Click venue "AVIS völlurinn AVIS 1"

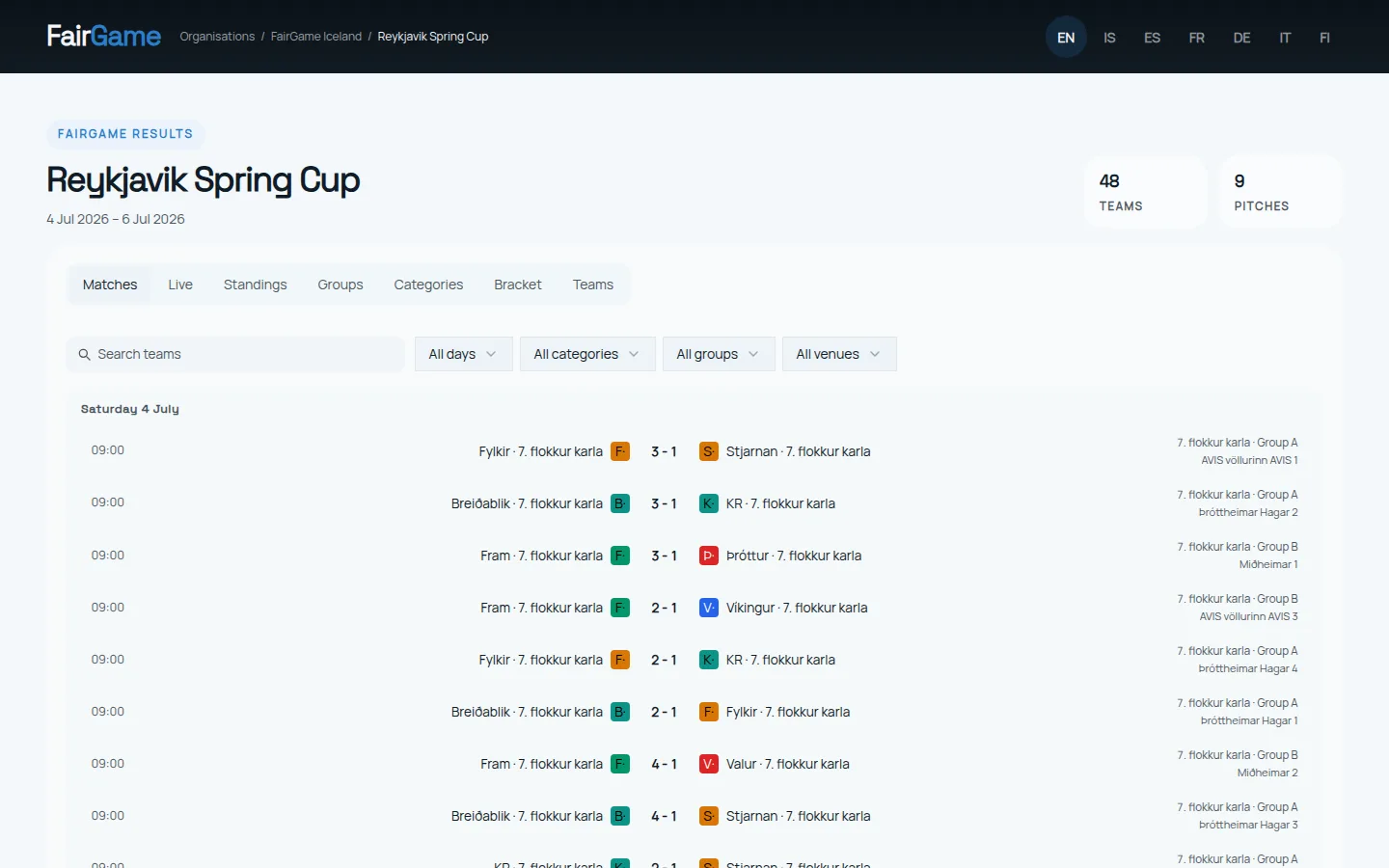coord(1249,460)
